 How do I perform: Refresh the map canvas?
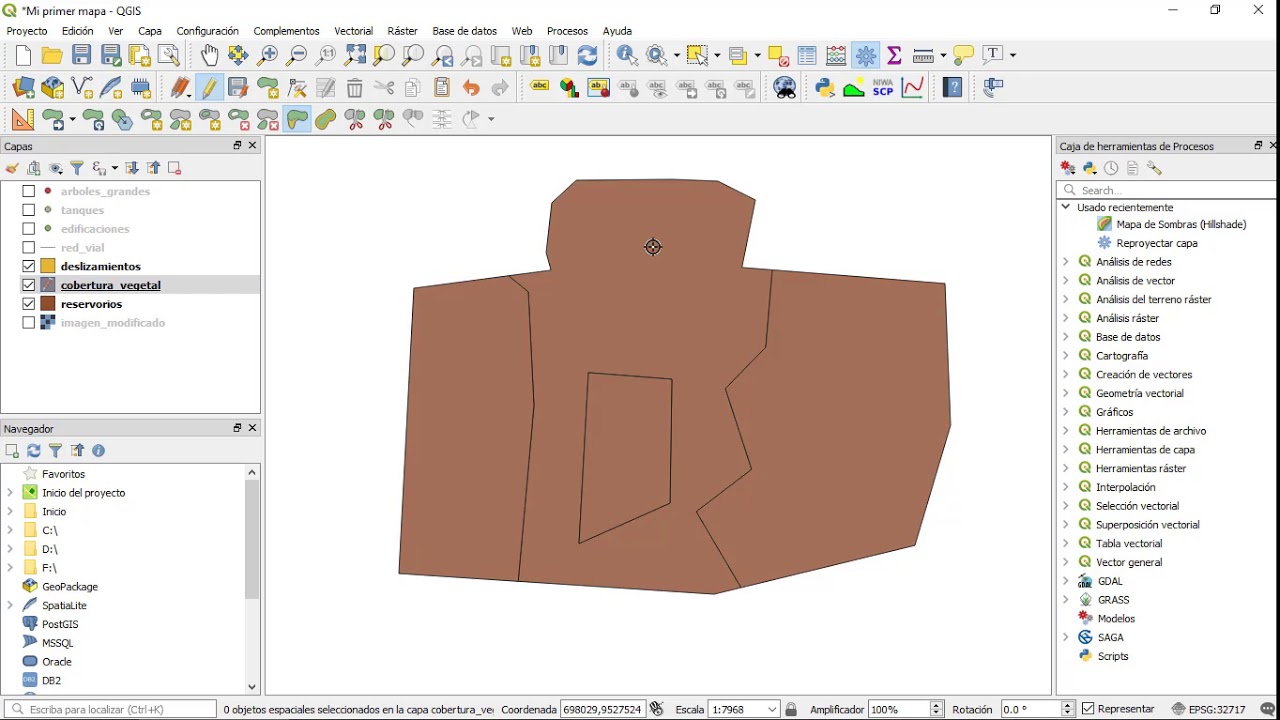click(588, 56)
